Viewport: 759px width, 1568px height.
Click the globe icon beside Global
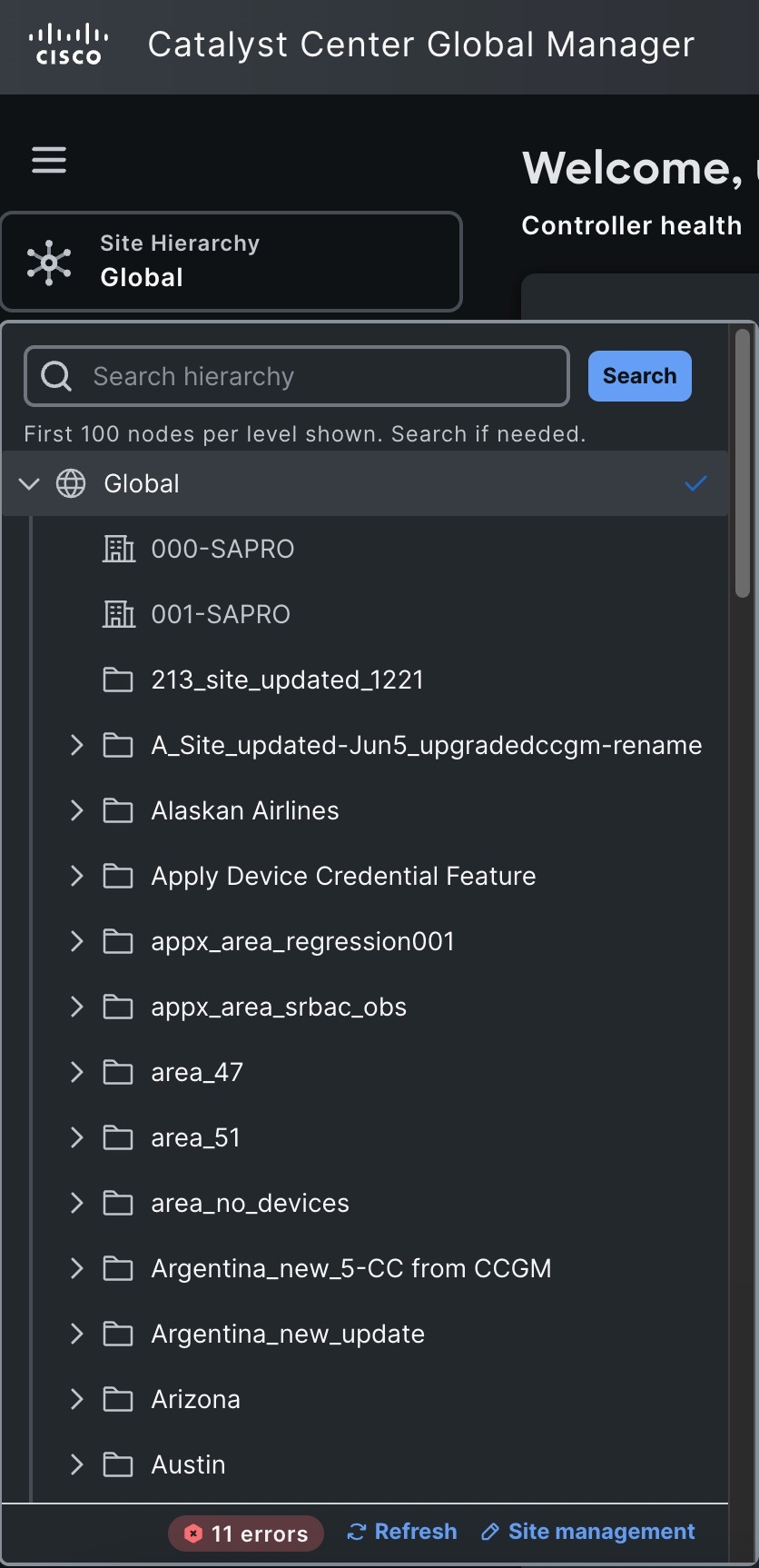coord(71,483)
